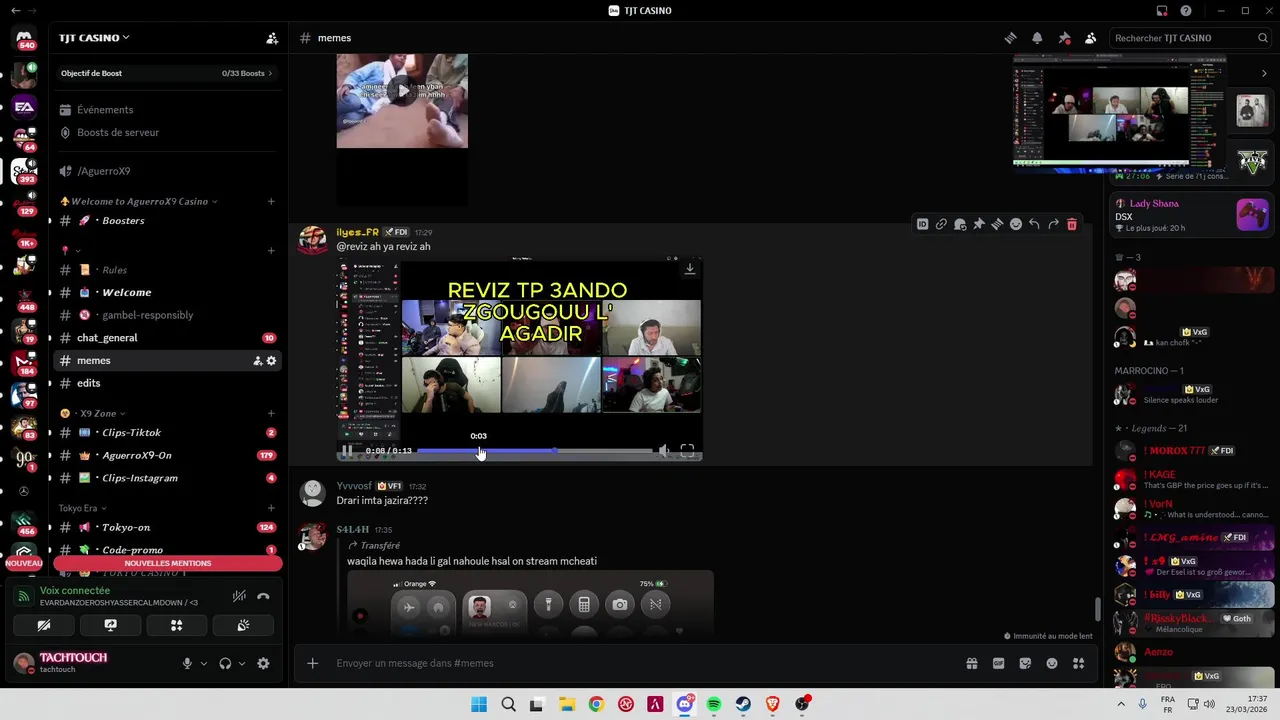1280x720 pixels.
Task: Open memes channel settings gear
Action: click(x=271, y=361)
